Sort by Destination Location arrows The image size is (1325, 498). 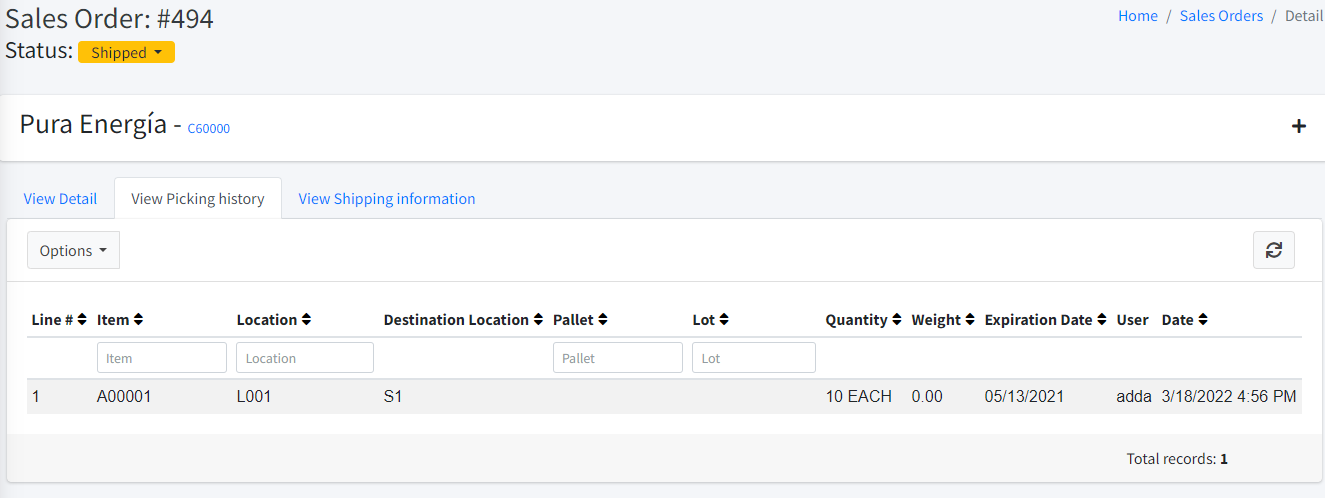(538, 320)
